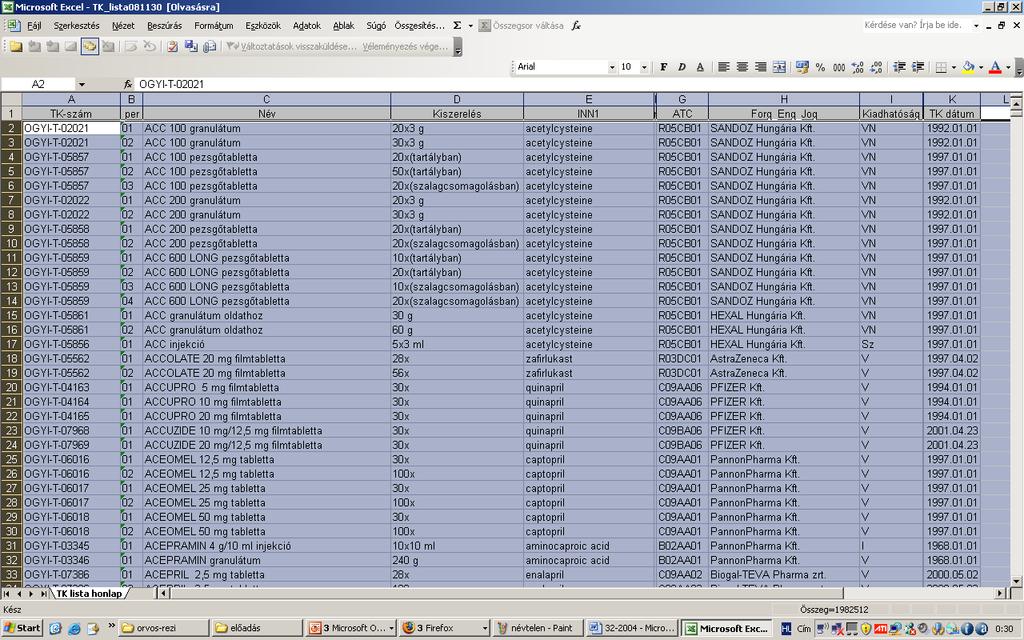The width and height of the screenshot is (1024, 640).
Task: Click the send as attachment icon
Action: [x=210, y=46]
